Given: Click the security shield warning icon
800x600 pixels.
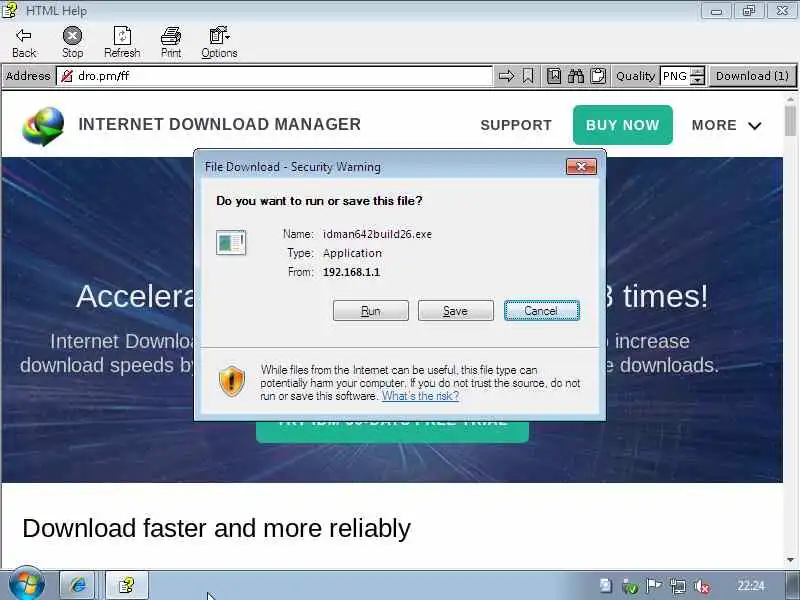Looking at the screenshot, I should pos(232,381).
